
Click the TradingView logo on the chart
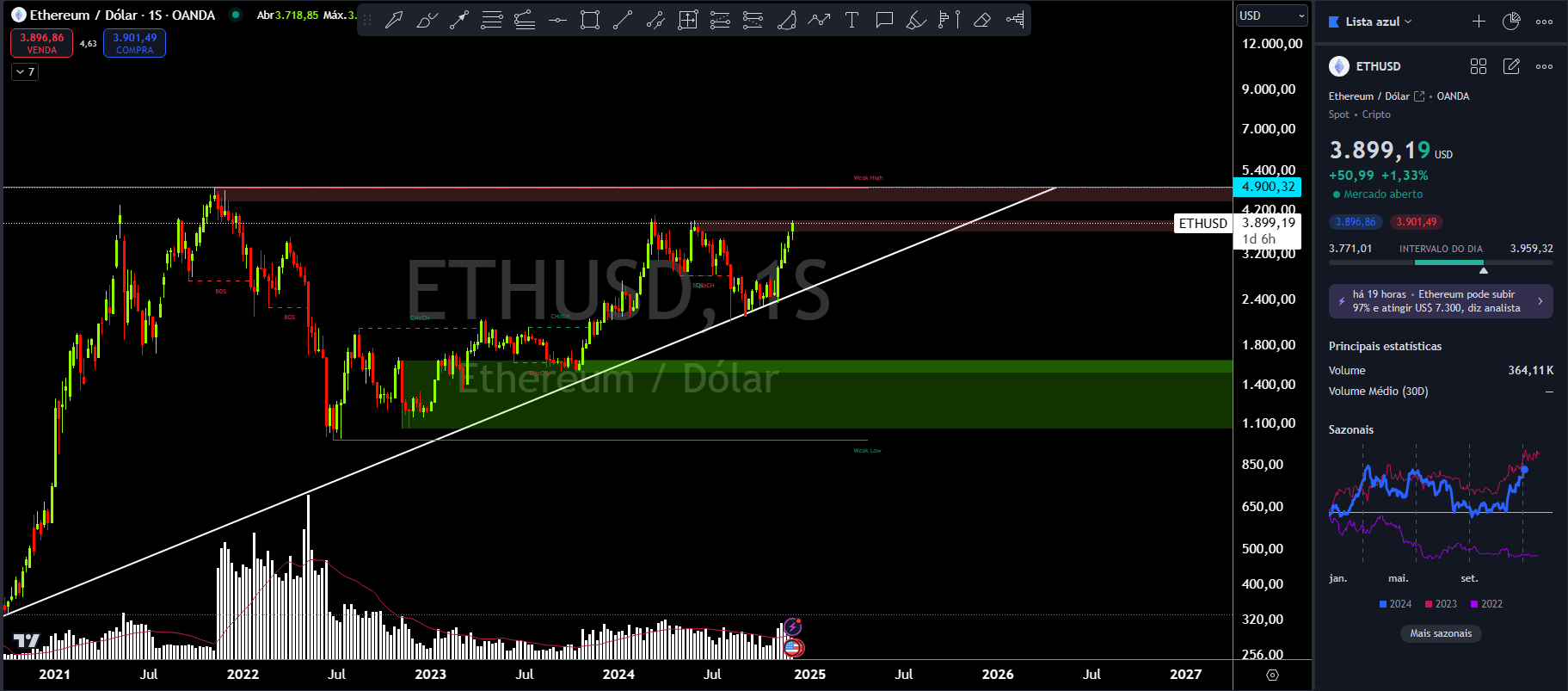click(26, 641)
